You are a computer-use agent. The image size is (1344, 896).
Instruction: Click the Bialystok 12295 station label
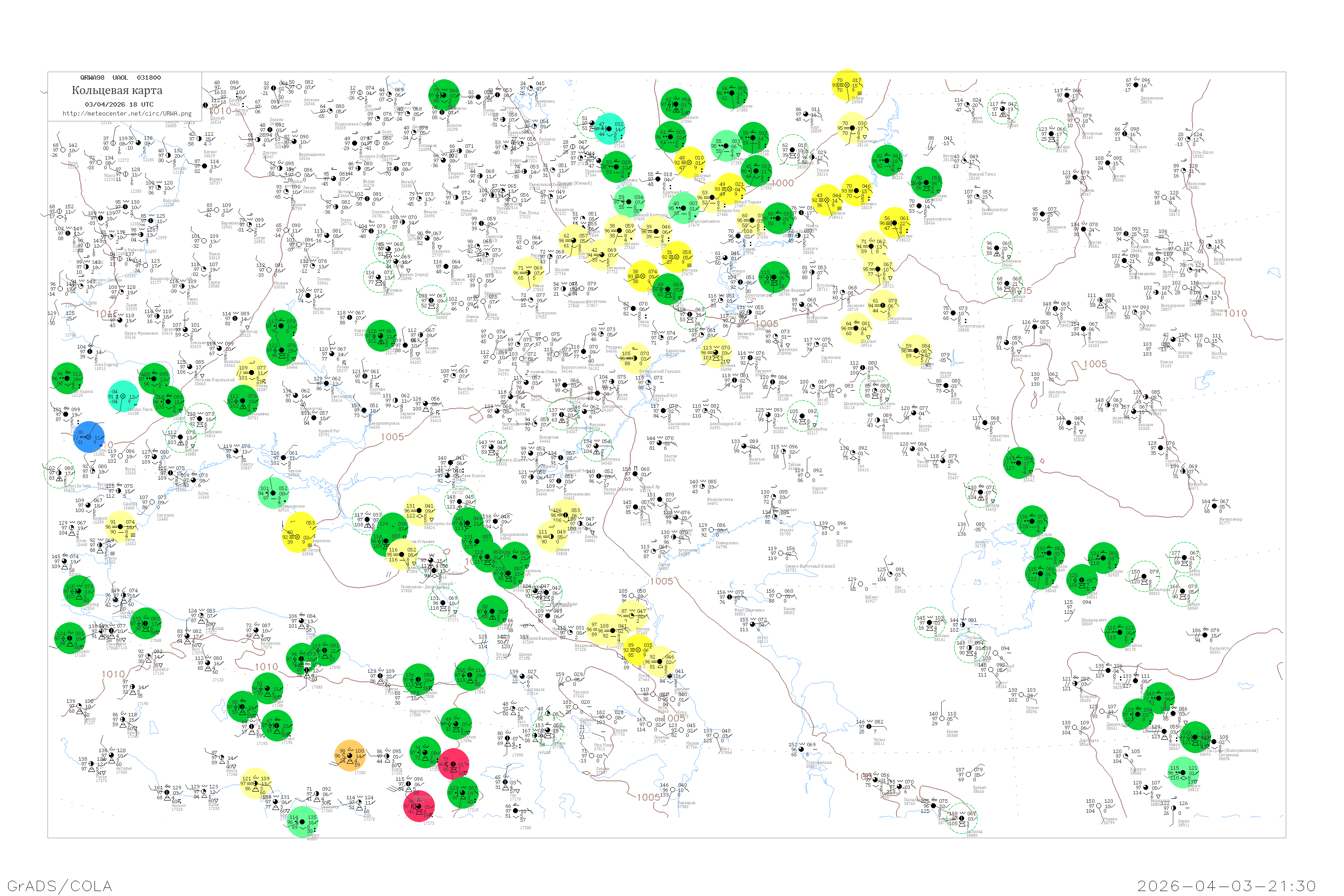pyautogui.click(x=171, y=202)
